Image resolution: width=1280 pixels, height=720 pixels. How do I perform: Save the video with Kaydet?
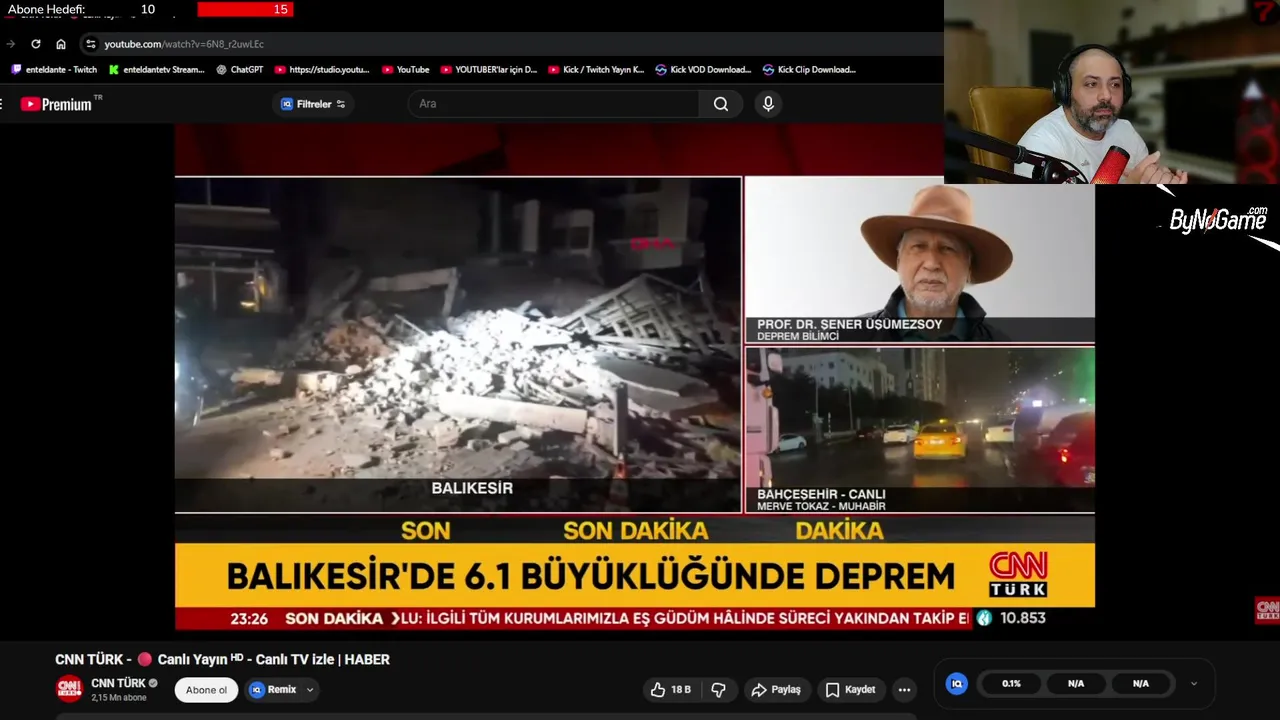tap(851, 690)
